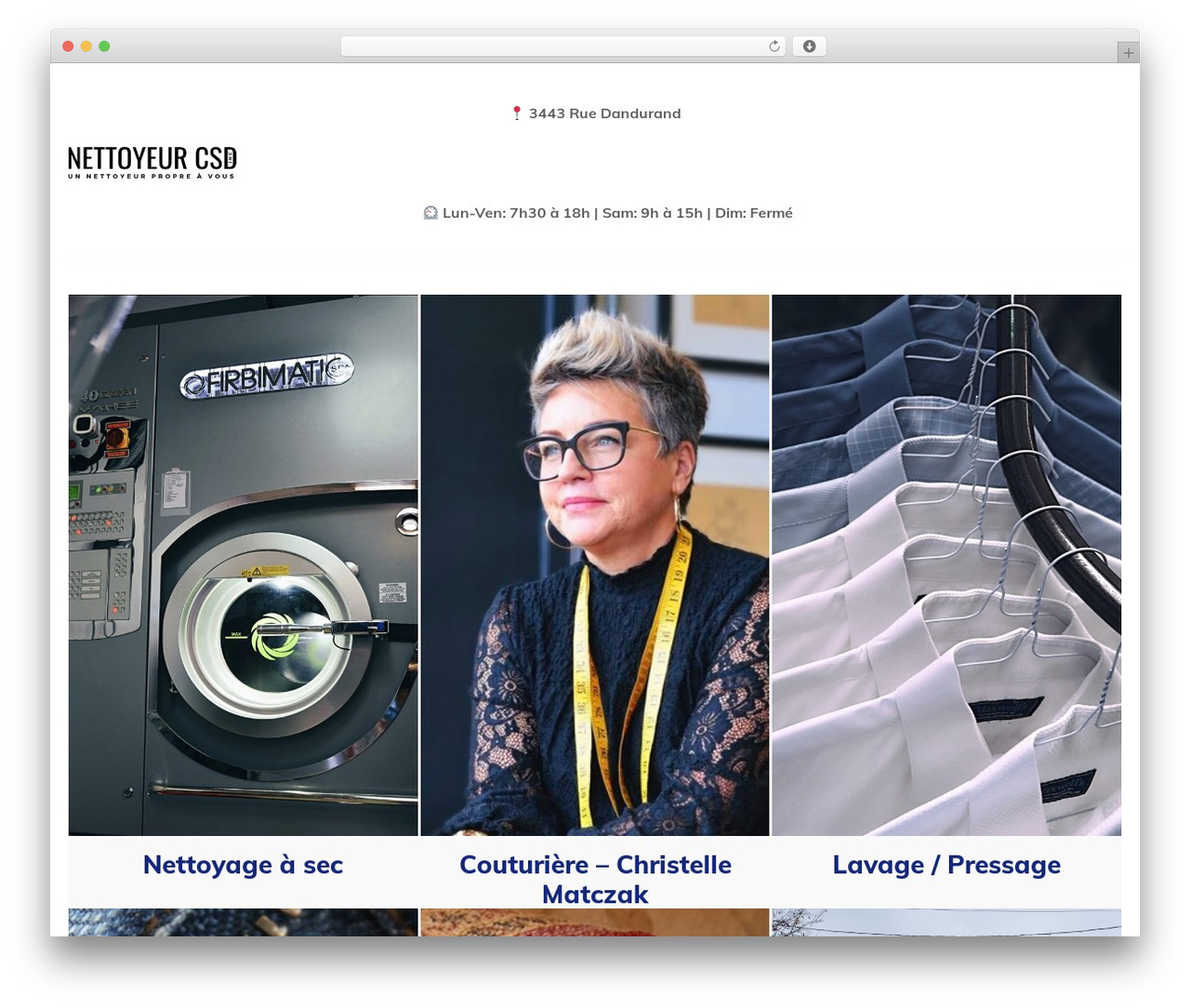Click the 3443 Rue Dandurand address
Viewport: 1190px width, 1008px height.
pos(604,113)
